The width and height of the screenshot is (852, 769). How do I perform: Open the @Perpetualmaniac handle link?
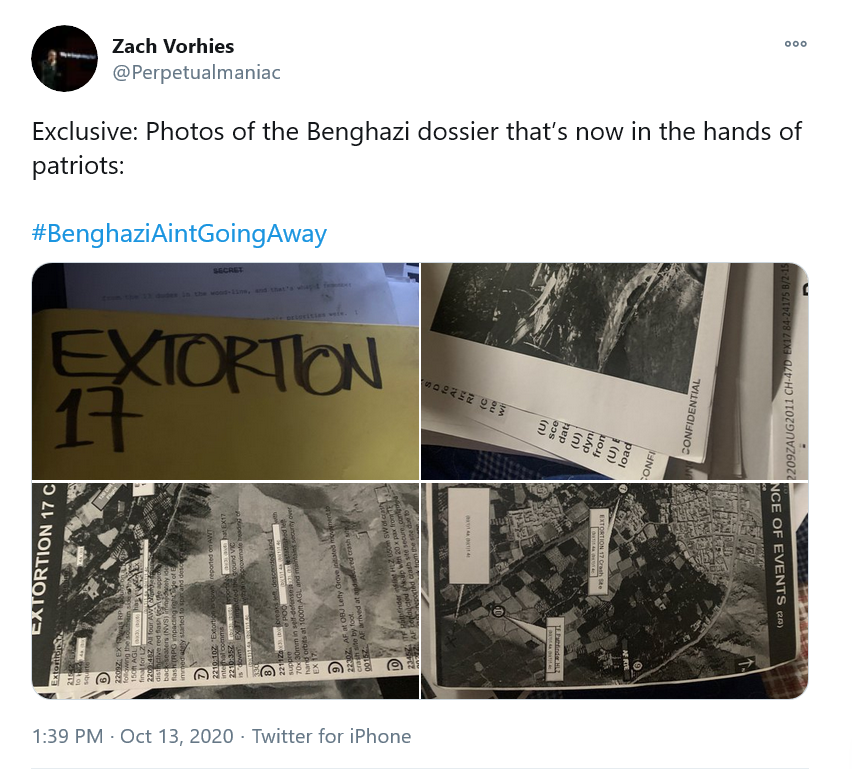[x=196, y=72]
